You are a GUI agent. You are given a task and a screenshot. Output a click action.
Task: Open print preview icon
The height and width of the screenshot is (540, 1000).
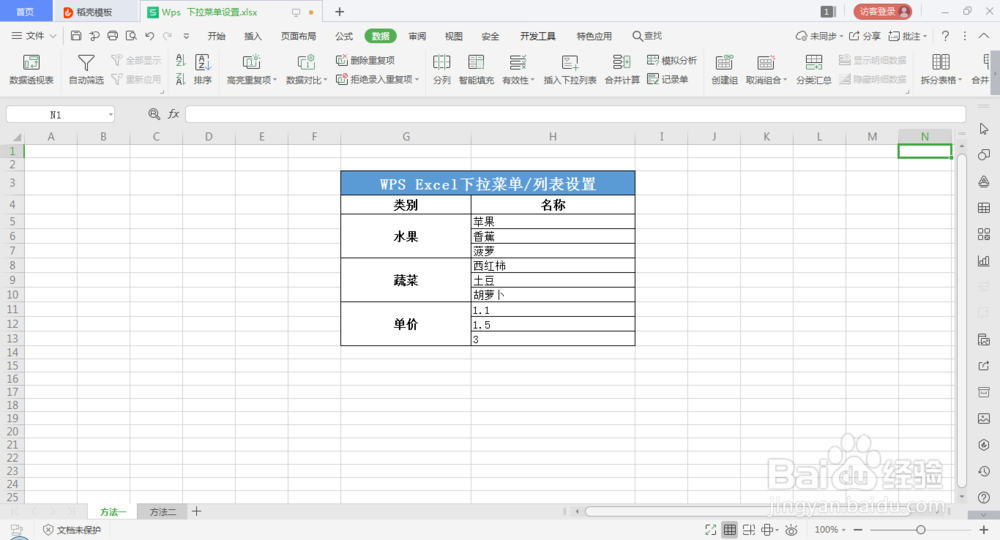click(131, 36)
